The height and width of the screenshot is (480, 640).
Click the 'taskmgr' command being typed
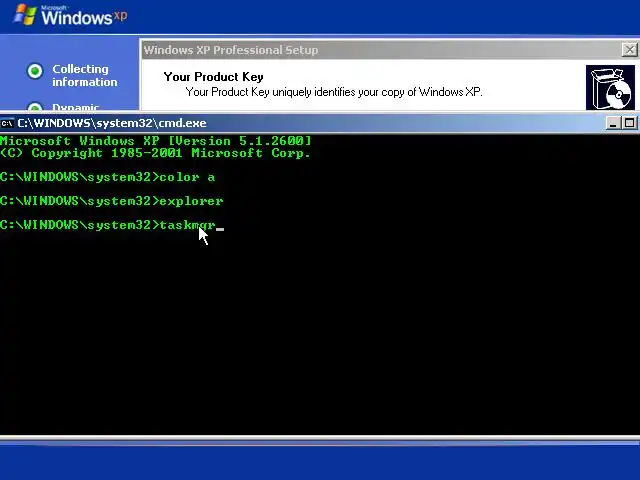(187, 225)
